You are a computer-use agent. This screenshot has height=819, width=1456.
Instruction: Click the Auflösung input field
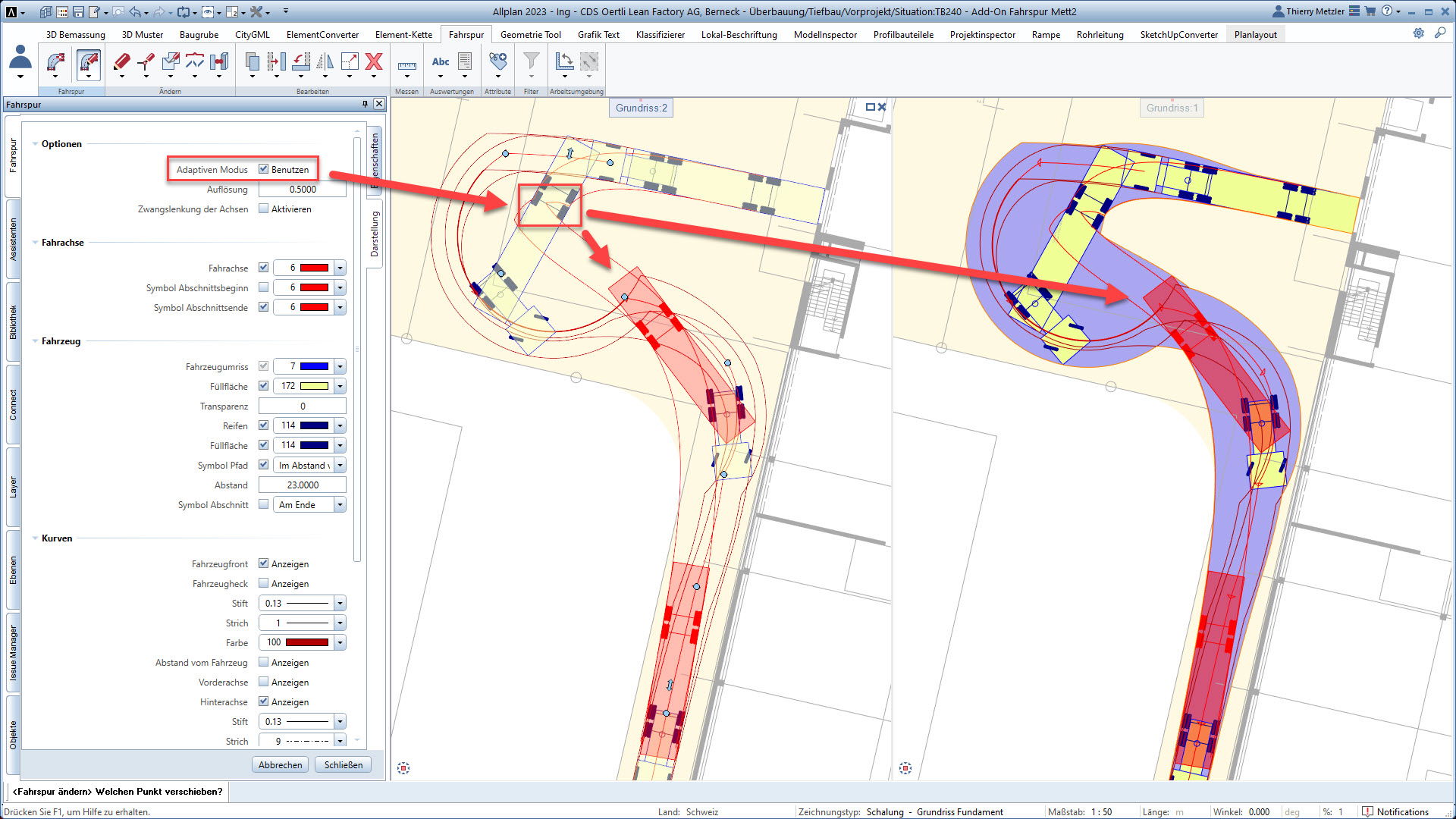tap(302, 189)
